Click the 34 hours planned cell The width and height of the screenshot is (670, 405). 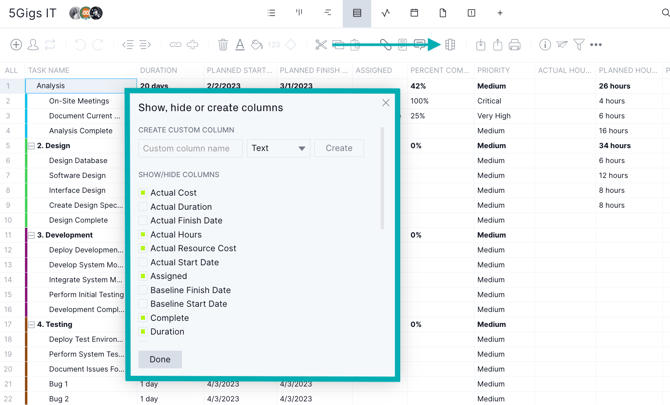click(614, 146)
